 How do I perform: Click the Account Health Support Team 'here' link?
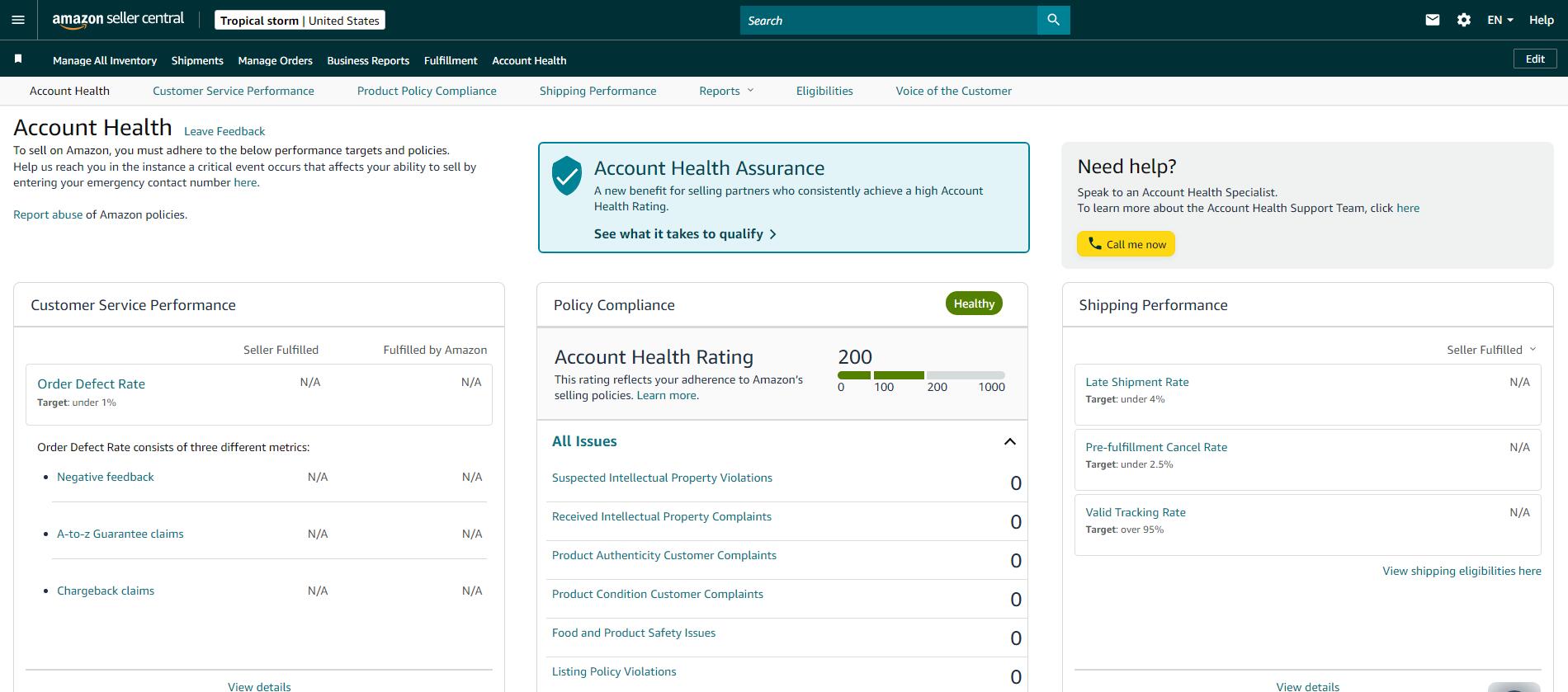[1408, 208]
